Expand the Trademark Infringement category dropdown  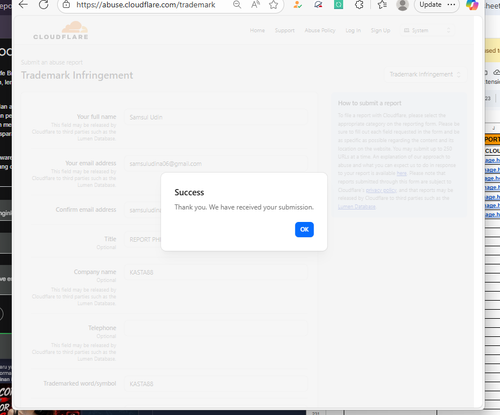[x=425, y=74]
